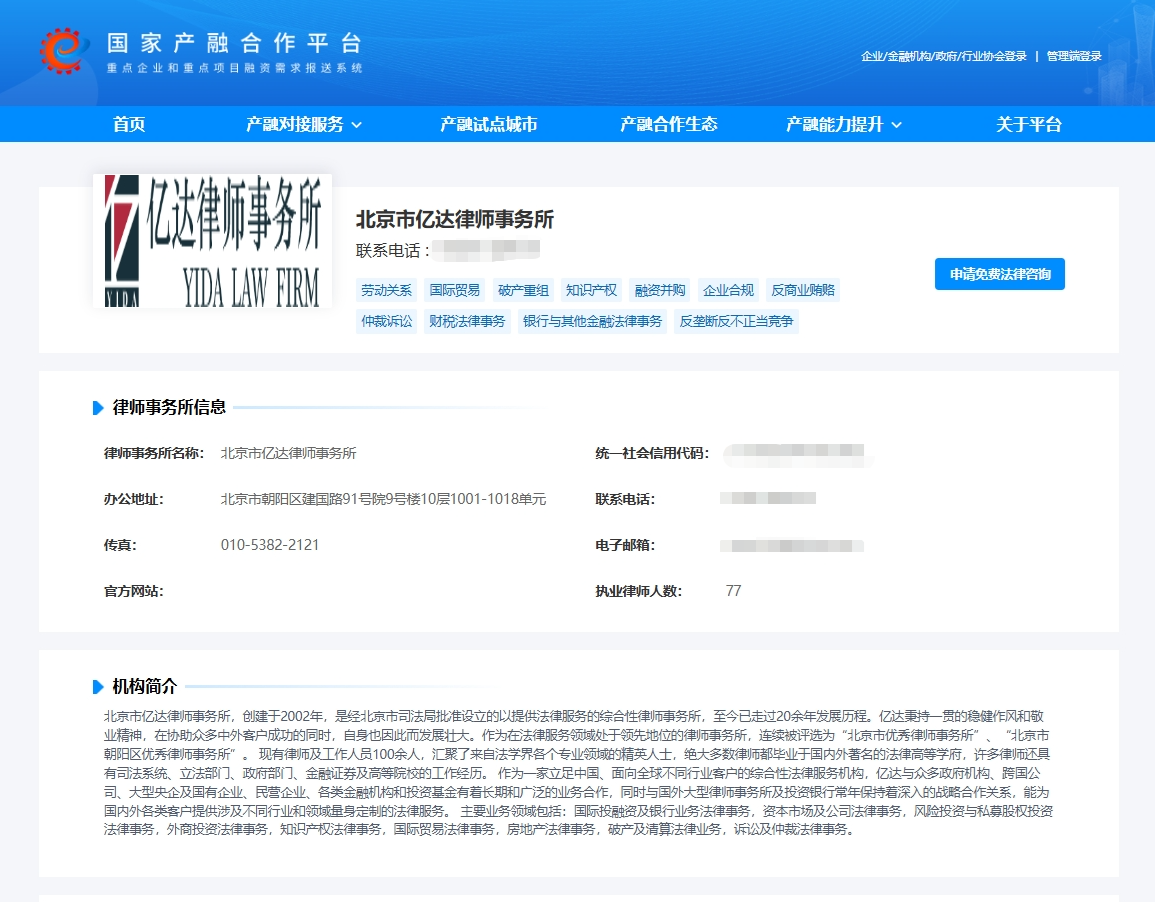Image resolution: width=1155 pixels, height=902 pixels.
Task: Click the 北京市亿达律师事务所 page title
Action: (x=454, y=219)
